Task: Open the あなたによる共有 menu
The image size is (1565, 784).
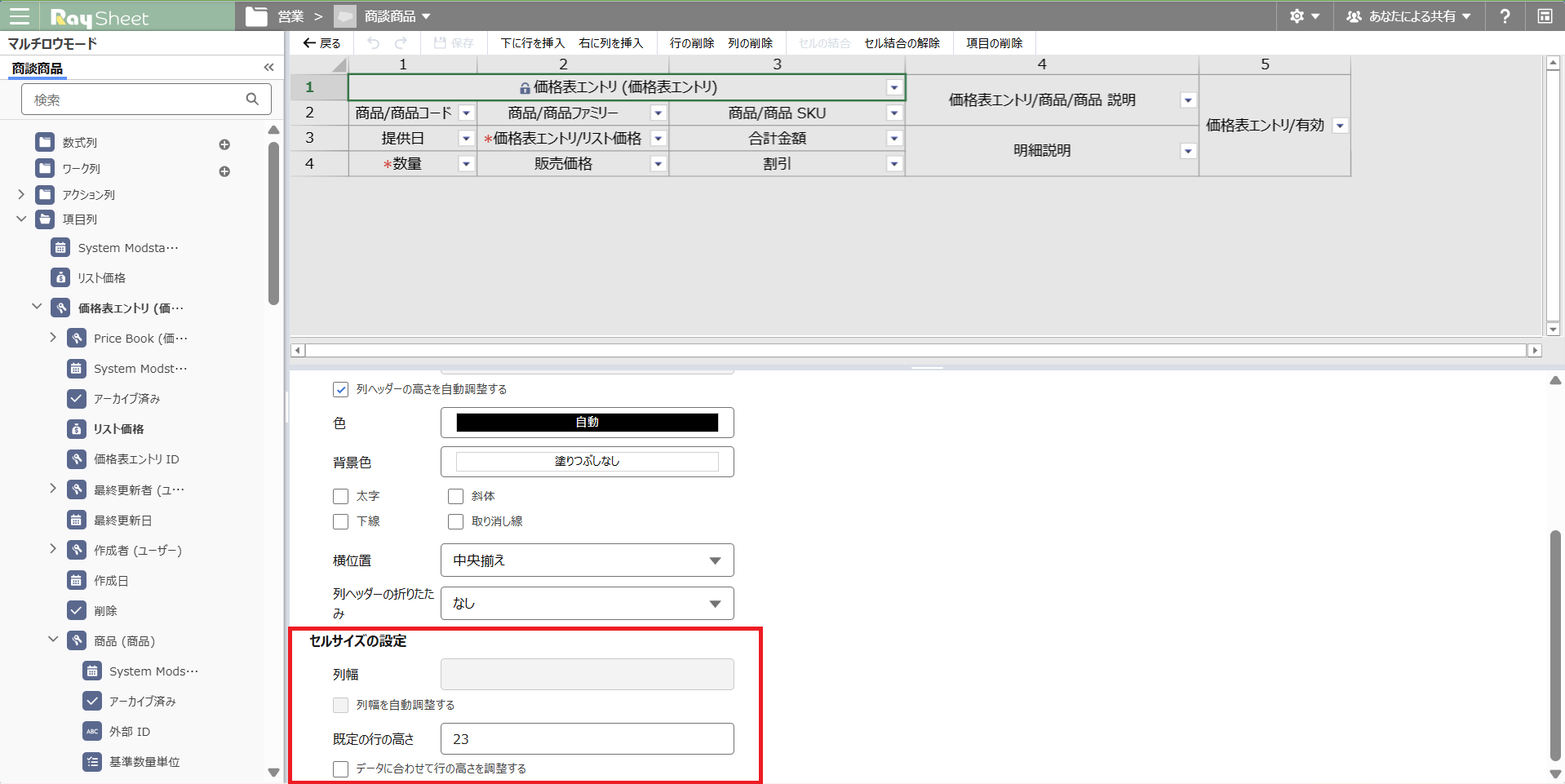Action: coord(1409,16)
